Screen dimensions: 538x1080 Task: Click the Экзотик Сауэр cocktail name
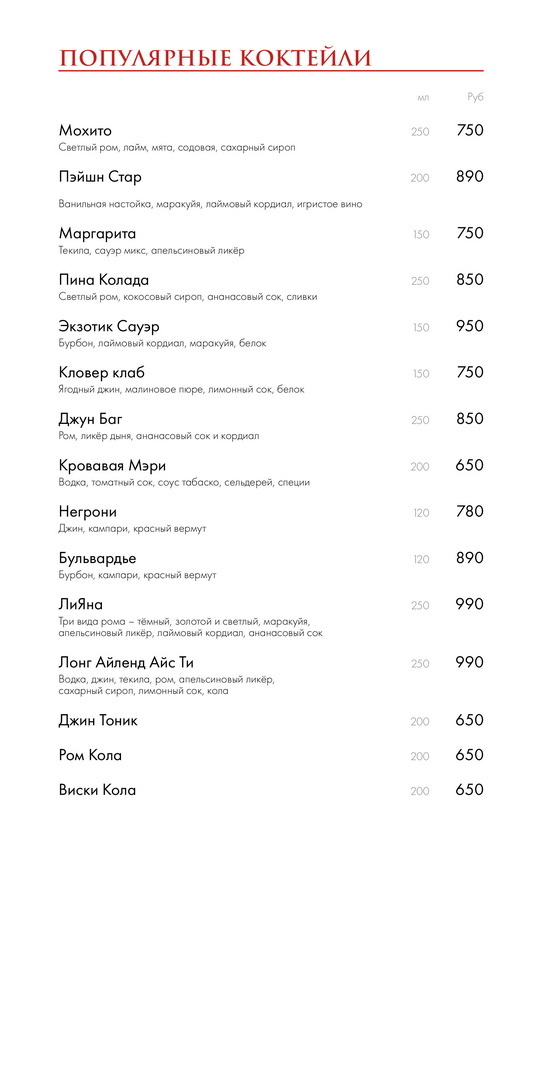[110, 326]
